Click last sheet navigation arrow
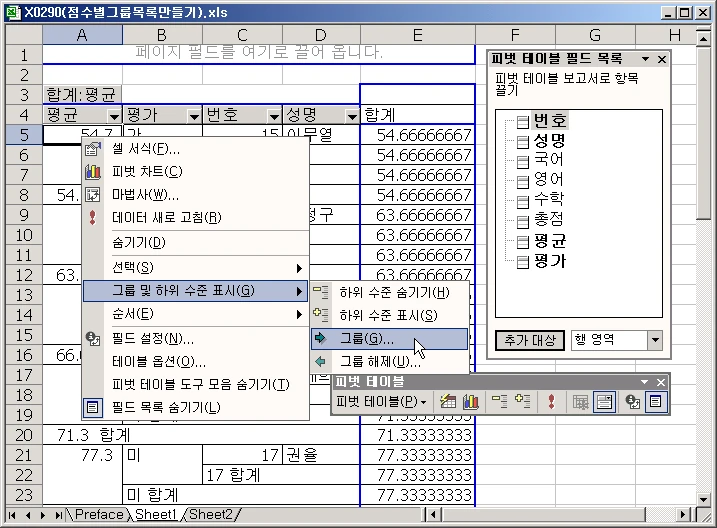717x528 pixels. (x=58, y=515)
